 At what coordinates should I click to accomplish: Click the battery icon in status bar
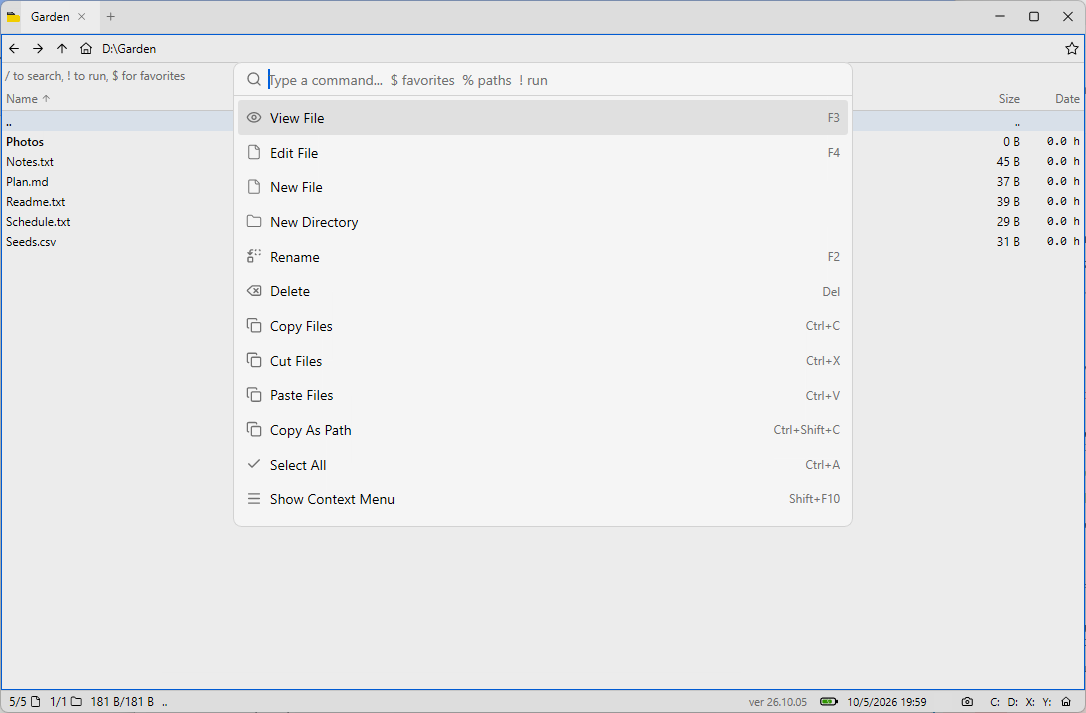click(x=828, y=702)
